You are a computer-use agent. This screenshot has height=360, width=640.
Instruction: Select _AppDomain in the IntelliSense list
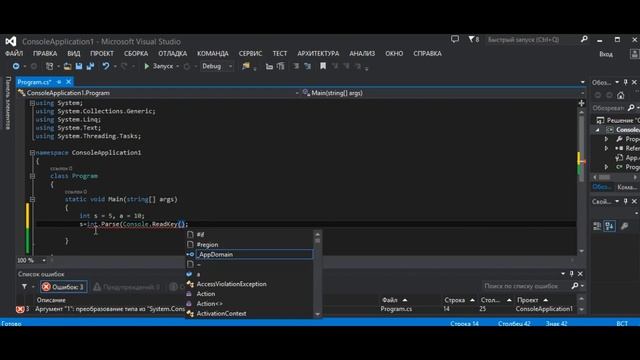tap(249, 254)
